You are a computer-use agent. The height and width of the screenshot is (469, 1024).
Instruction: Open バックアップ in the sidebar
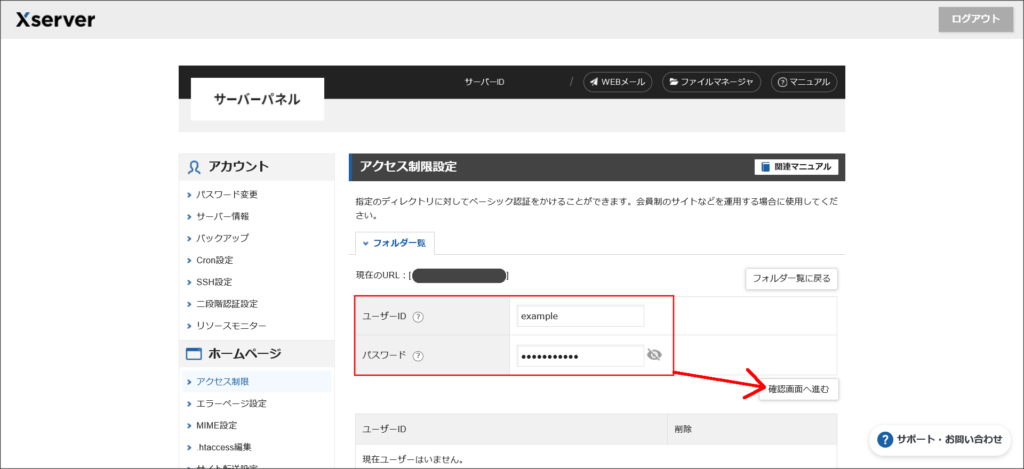click(x=222, y=238)
